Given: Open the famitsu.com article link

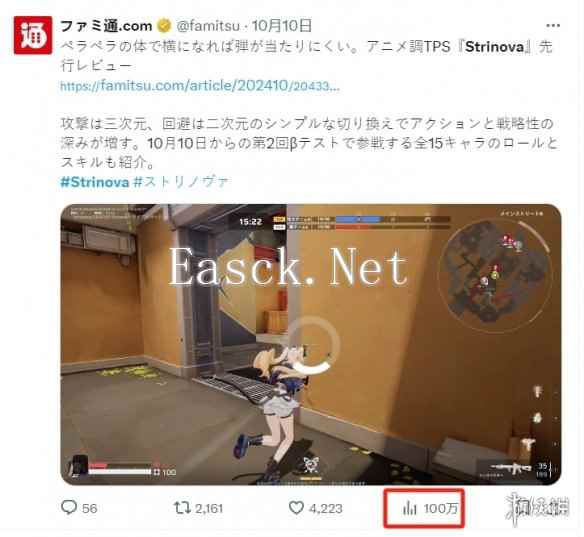Looking at the screenshot, I should coord(200,86).
